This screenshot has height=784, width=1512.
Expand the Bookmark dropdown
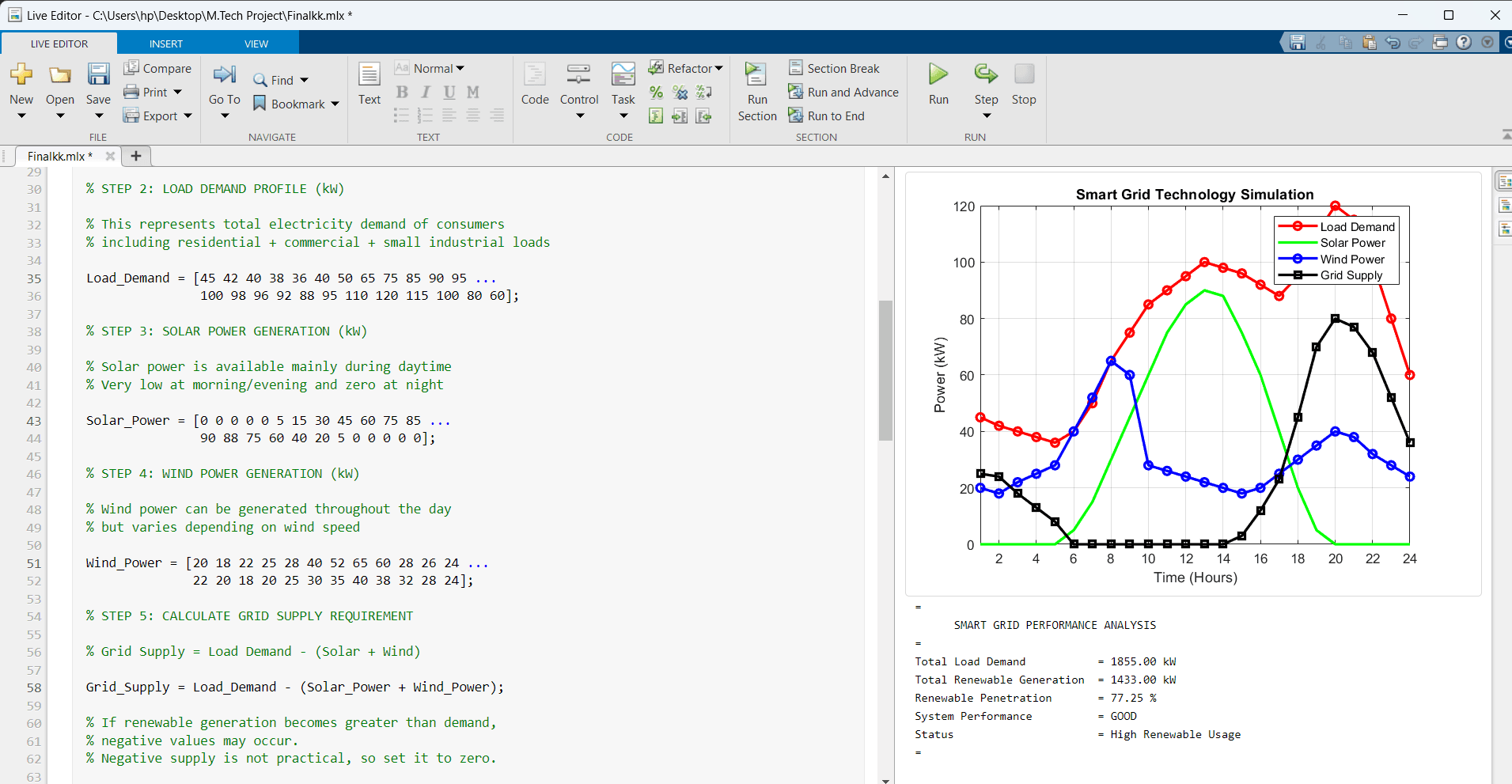click(335, 104)
